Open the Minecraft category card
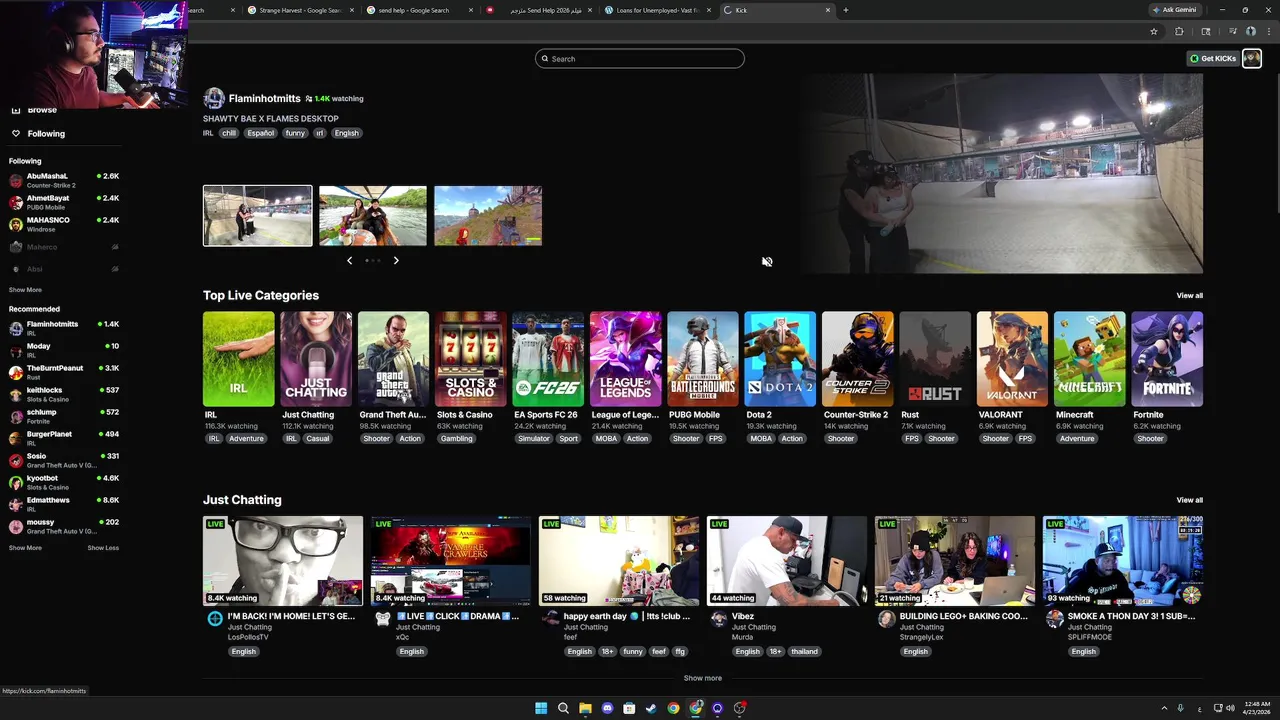 point(1090,359)
